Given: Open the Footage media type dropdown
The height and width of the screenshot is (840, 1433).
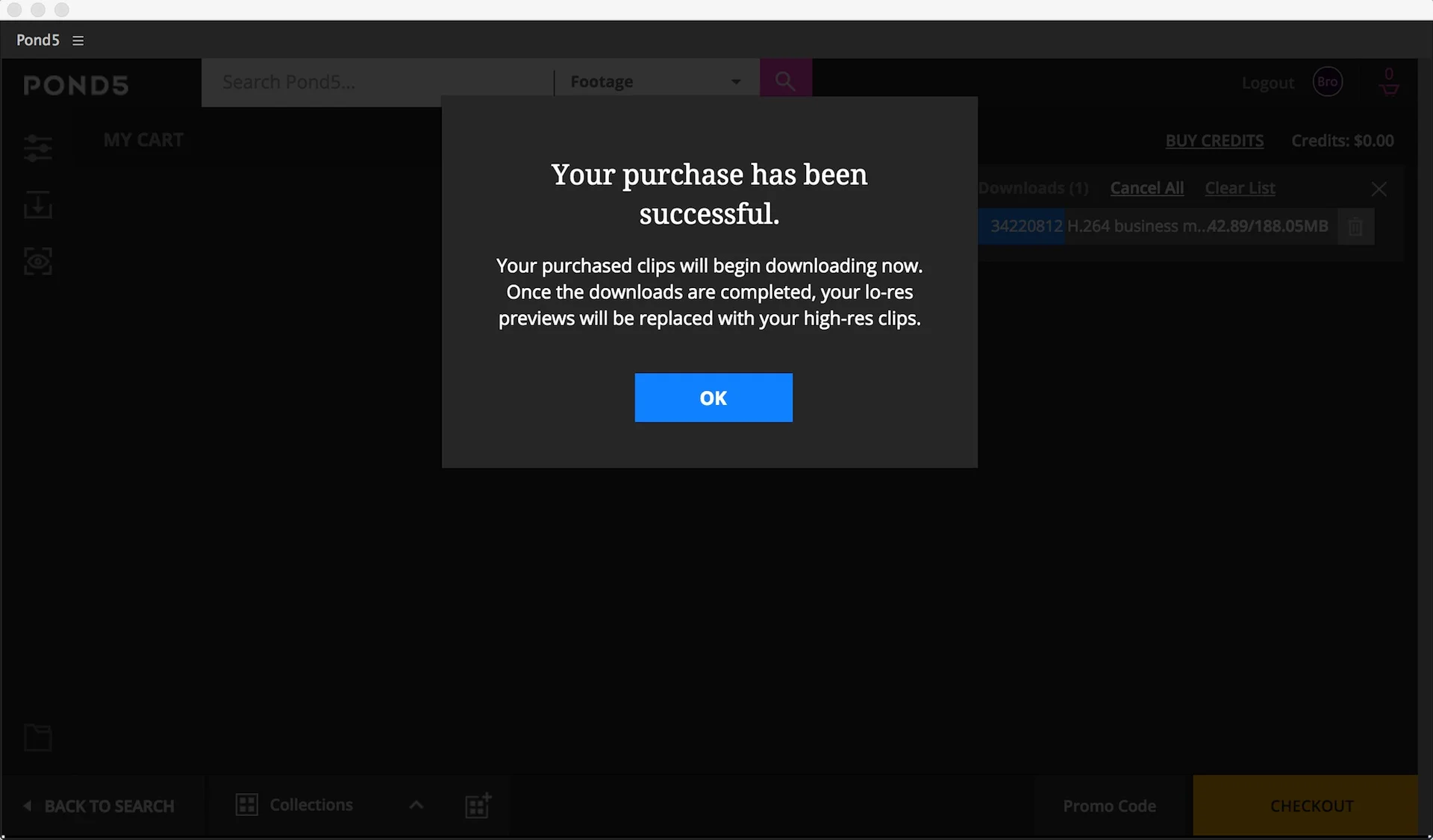Looking at the screenshot, I should coord(655,81).
